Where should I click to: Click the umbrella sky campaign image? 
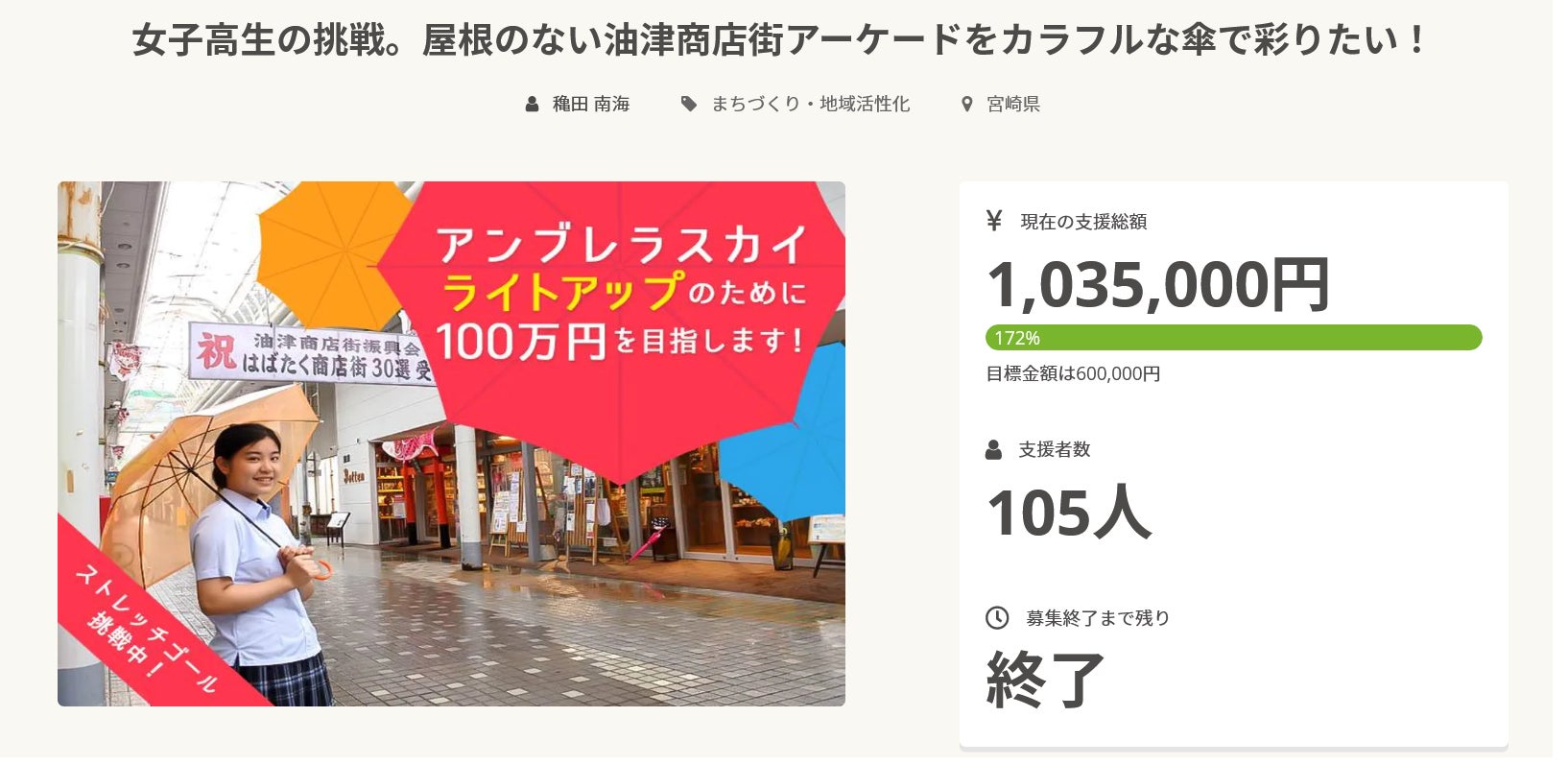pyautogui.click(x=451, y=443)
